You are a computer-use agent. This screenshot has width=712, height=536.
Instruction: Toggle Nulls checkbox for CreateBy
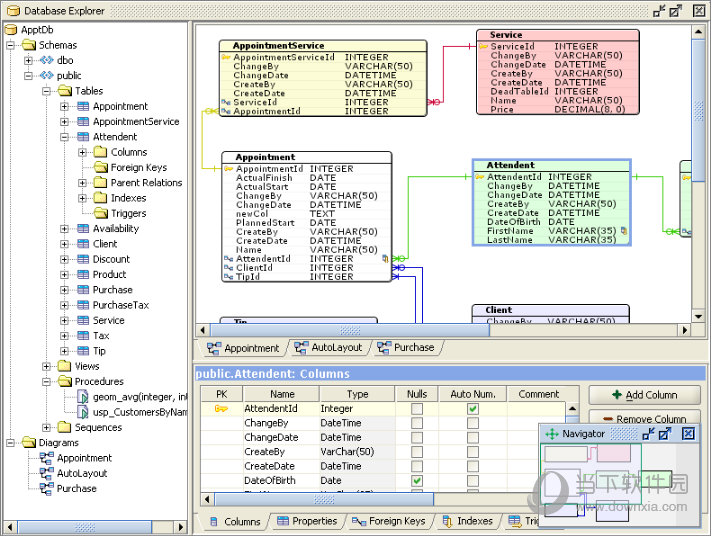pos(417,452)
